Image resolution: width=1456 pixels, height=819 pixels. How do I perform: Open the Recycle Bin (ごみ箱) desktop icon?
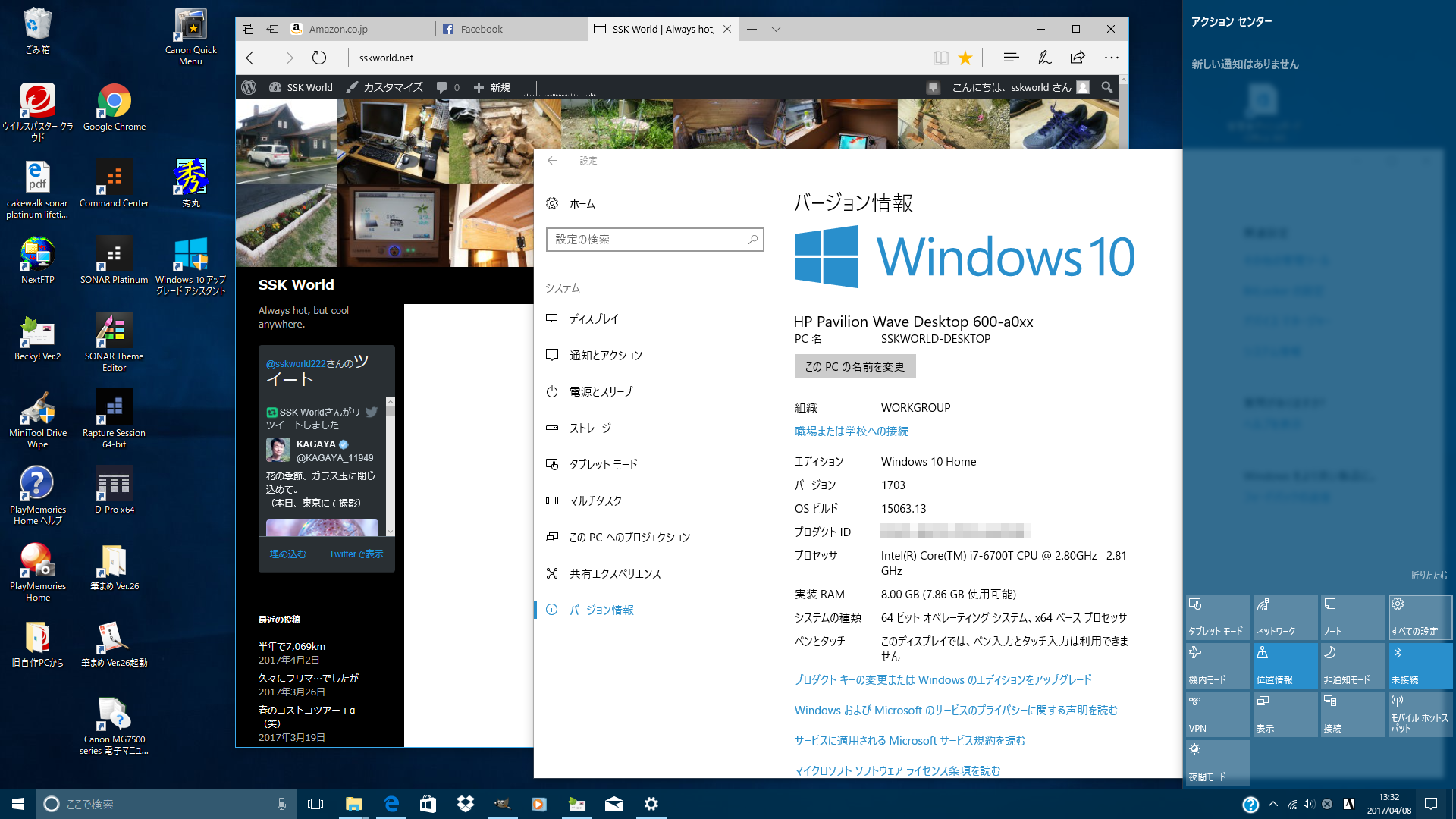pyautogui.click(x=37, y=30)
